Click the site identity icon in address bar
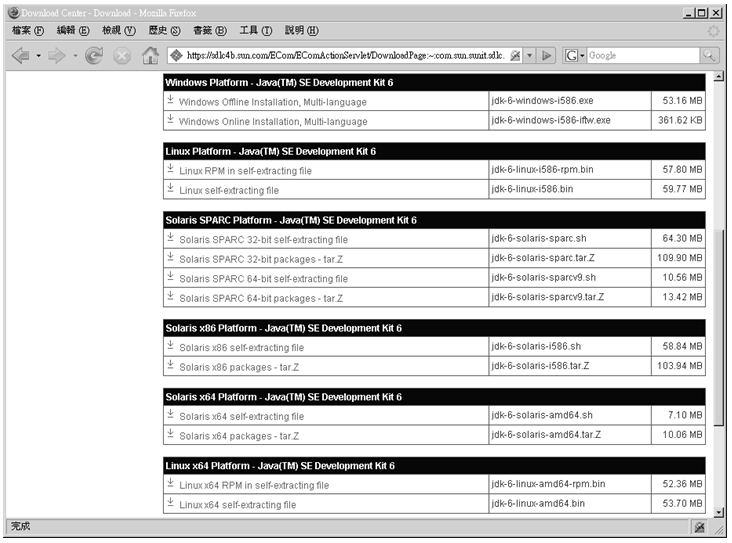Viewport: 732px width, 543px height. [176, 56]
